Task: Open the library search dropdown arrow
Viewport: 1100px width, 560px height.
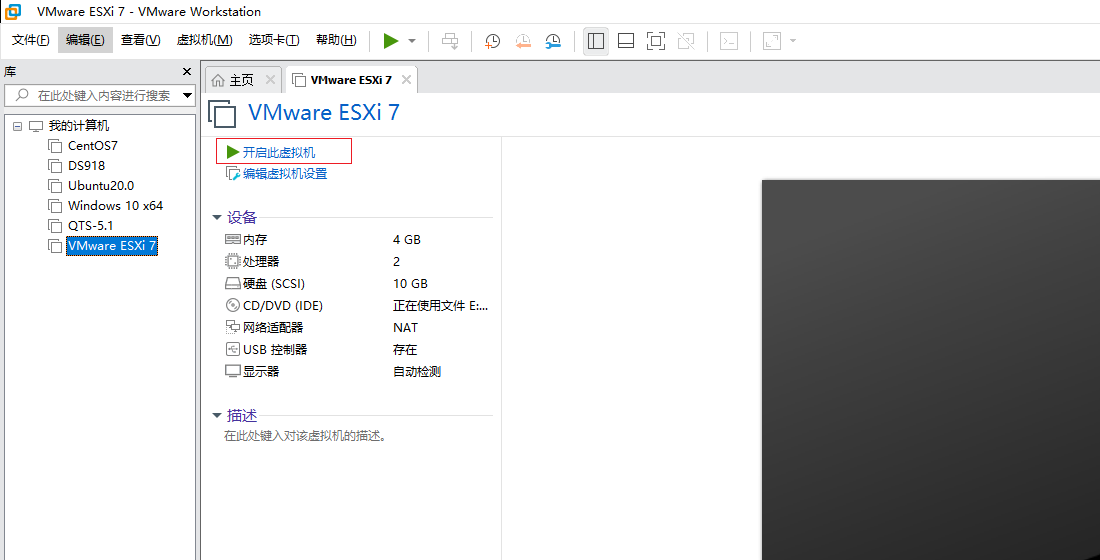Action: [x=187, y=95]
